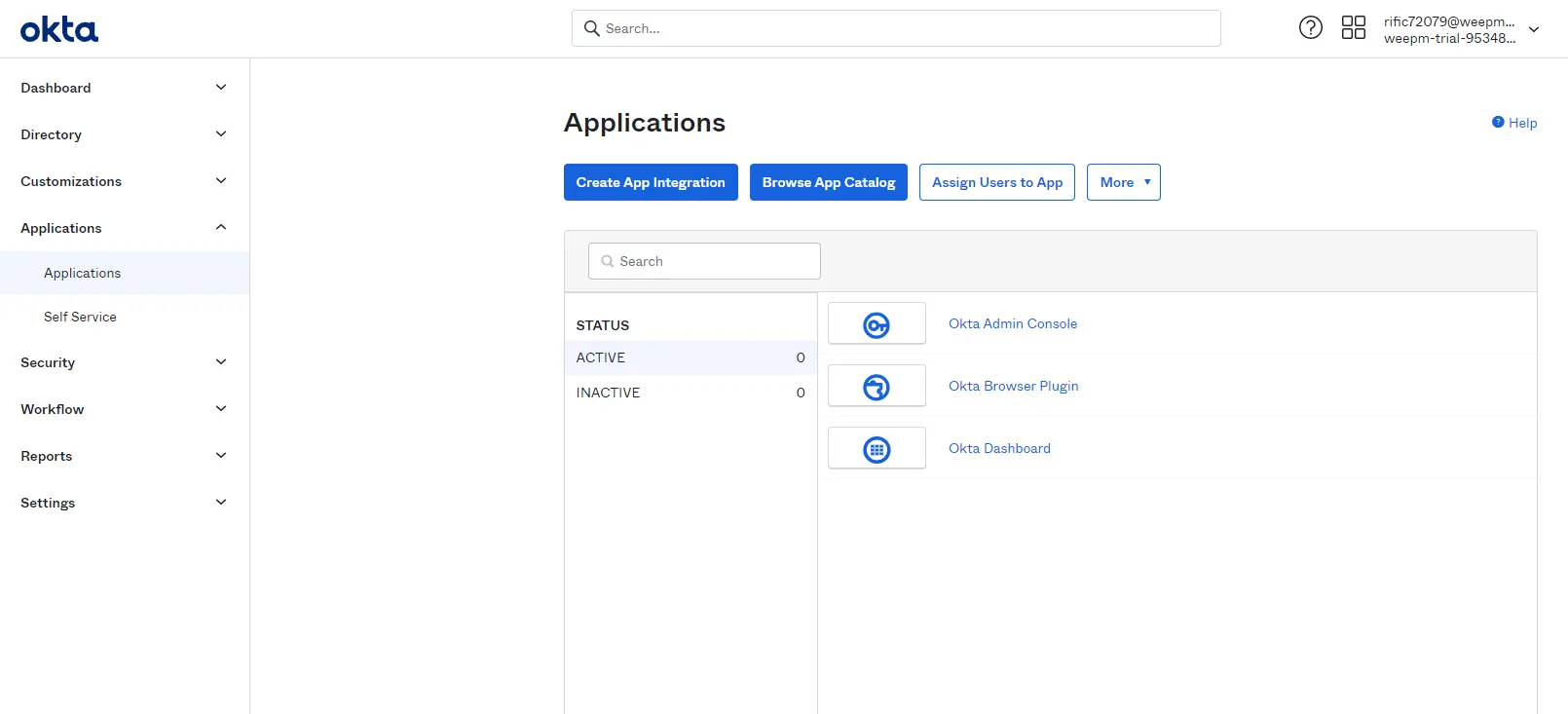Viewport: 1568px width, 714px height.
Task: Click the Okta Dashboard grid icon
Action: (x=877, y=449)
